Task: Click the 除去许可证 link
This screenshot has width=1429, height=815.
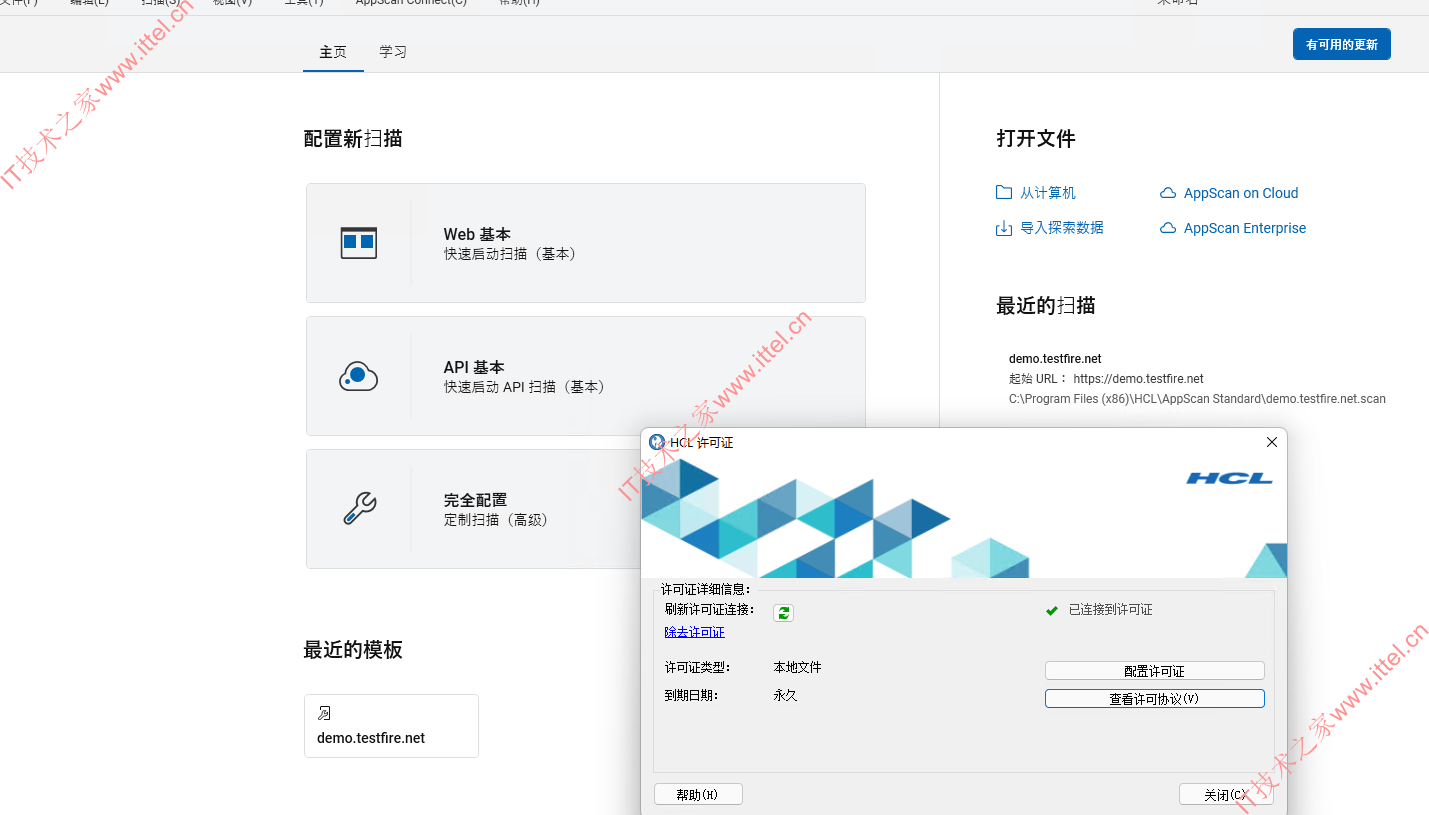Action: click(694, 633)
